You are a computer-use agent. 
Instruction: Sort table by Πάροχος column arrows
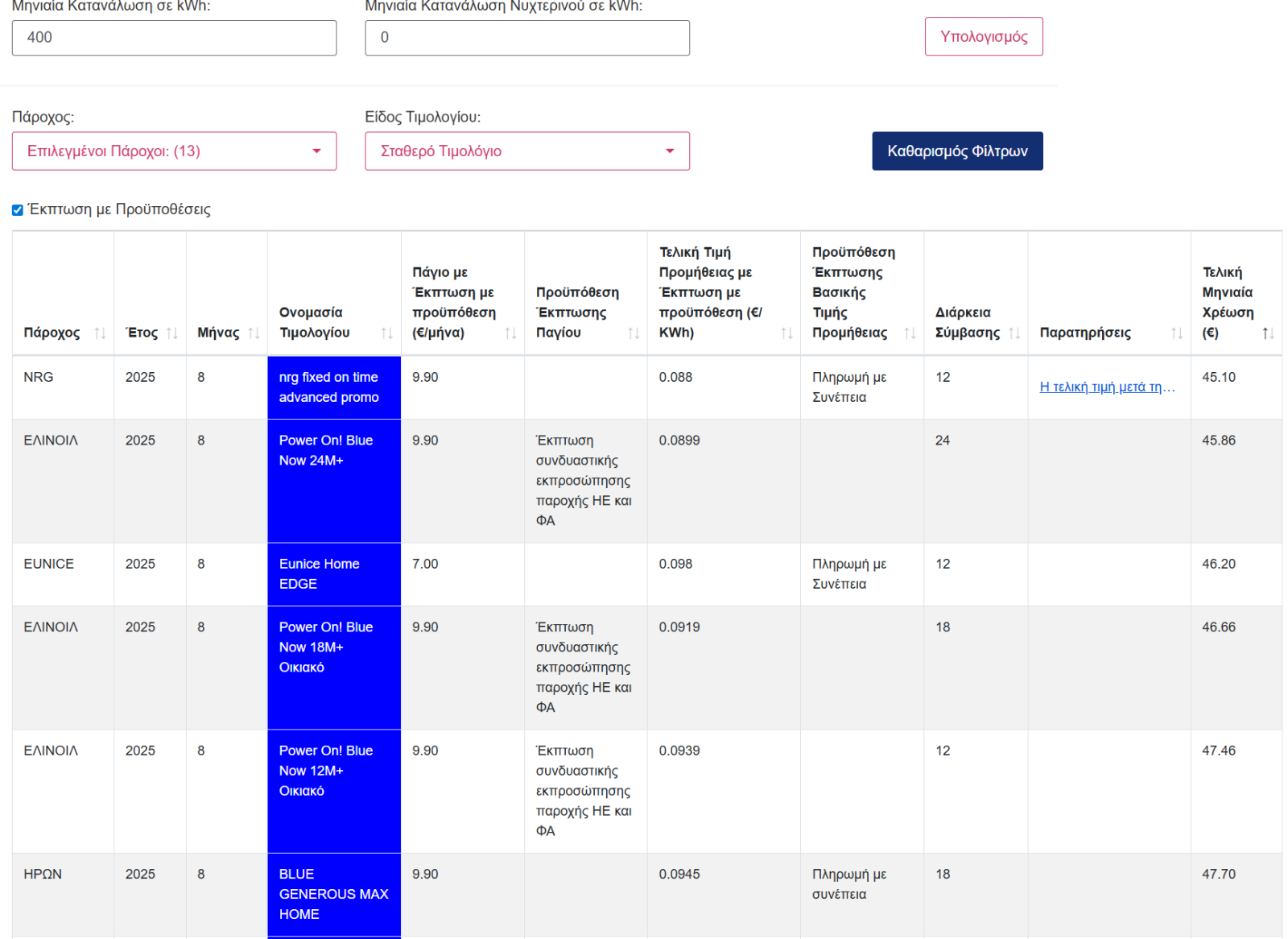tap(101, 333)
